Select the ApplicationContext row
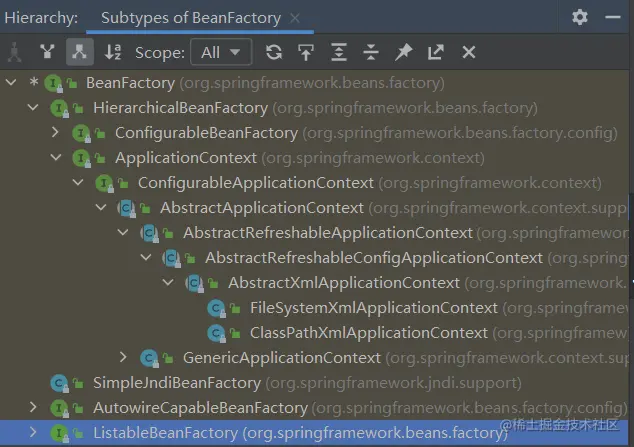Viewport: 634px width, 447px height. click(x=314, y=158)
